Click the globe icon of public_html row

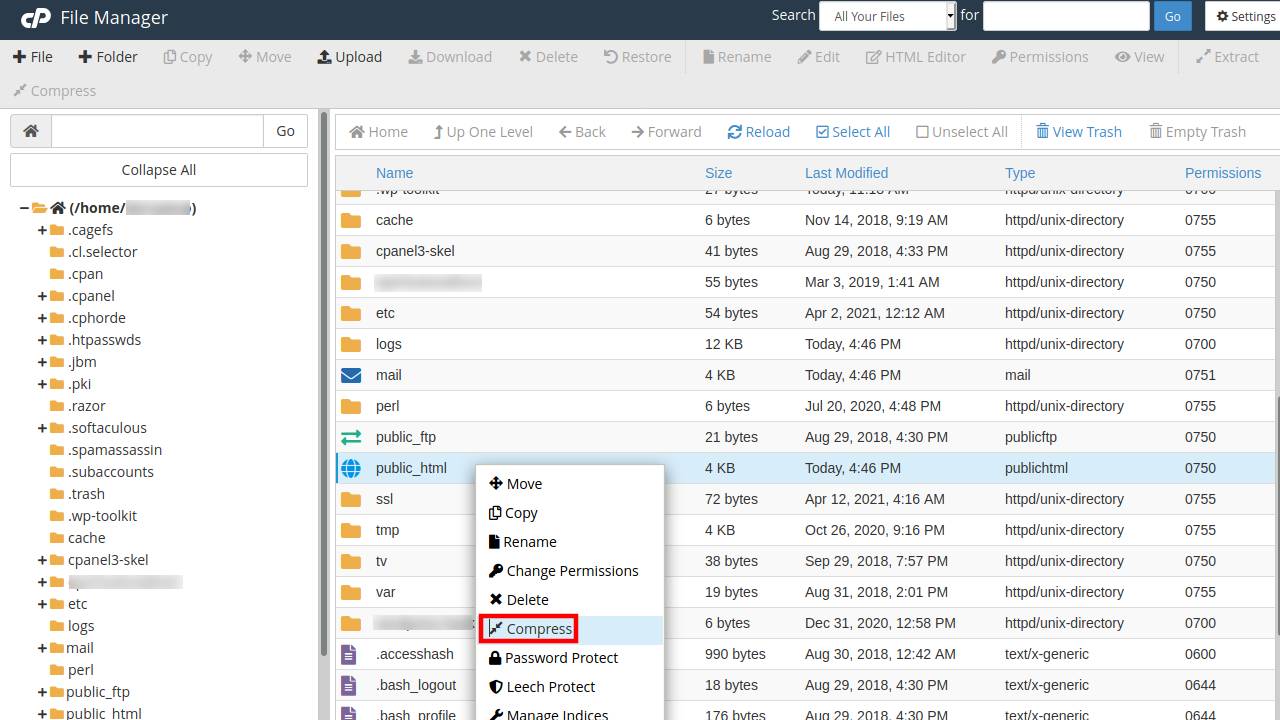[x=351, y=468]
